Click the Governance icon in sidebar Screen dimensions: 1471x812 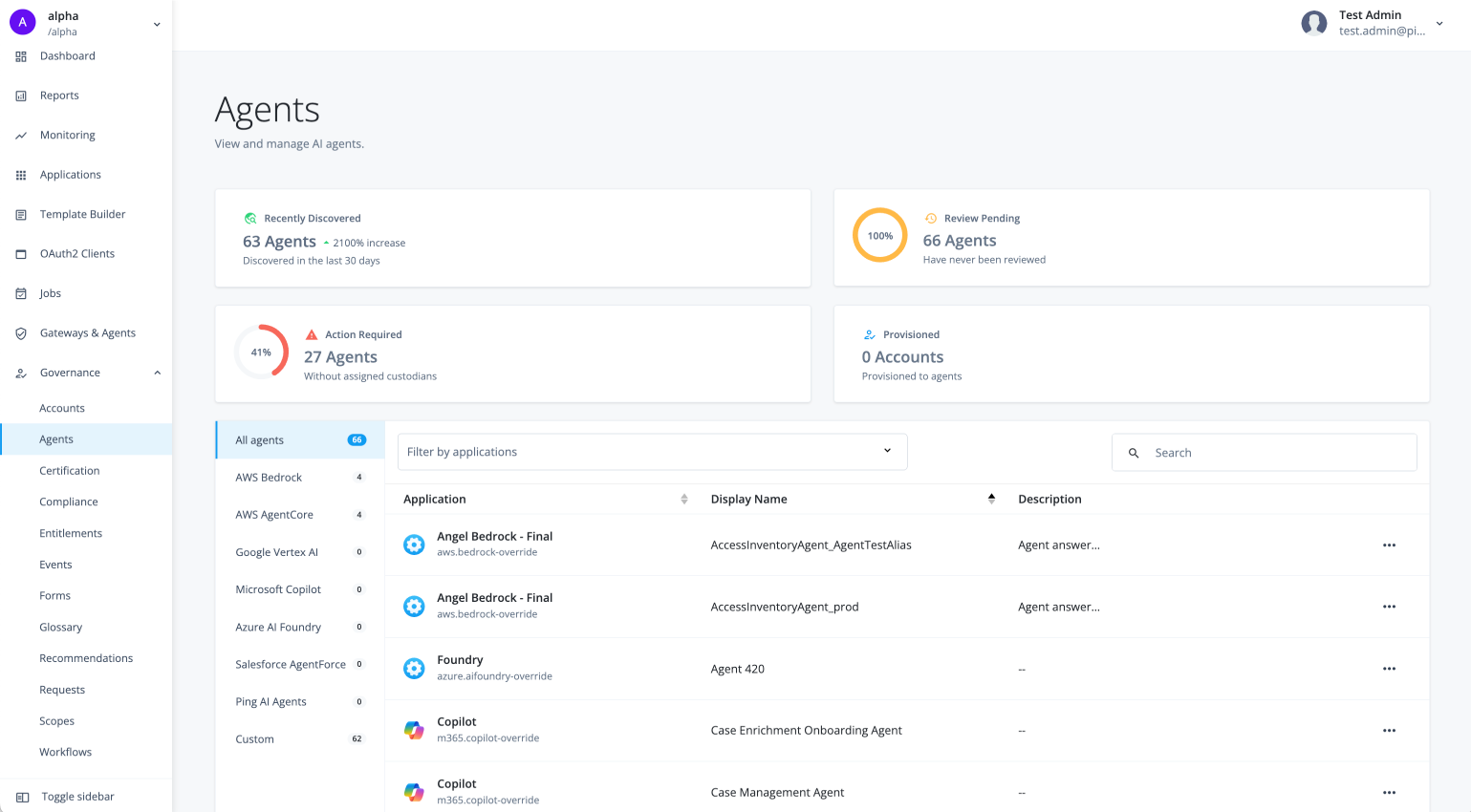point(21,374)
